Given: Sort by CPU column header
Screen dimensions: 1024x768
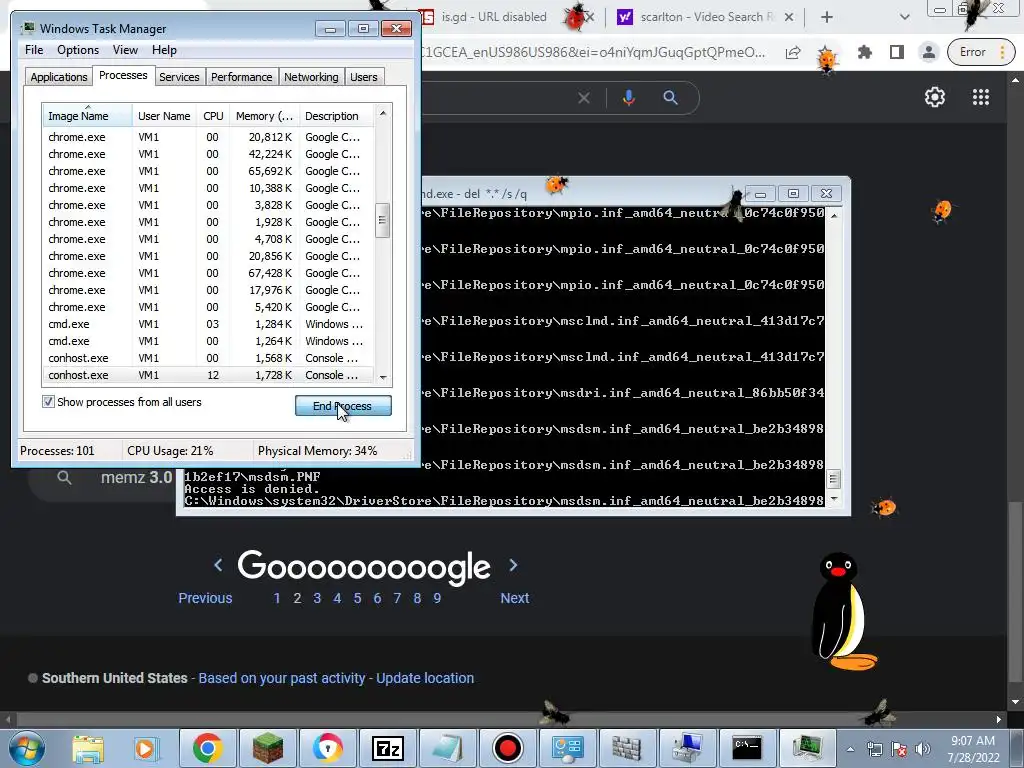Looking at the screenshot, I should tap(213, 116).
